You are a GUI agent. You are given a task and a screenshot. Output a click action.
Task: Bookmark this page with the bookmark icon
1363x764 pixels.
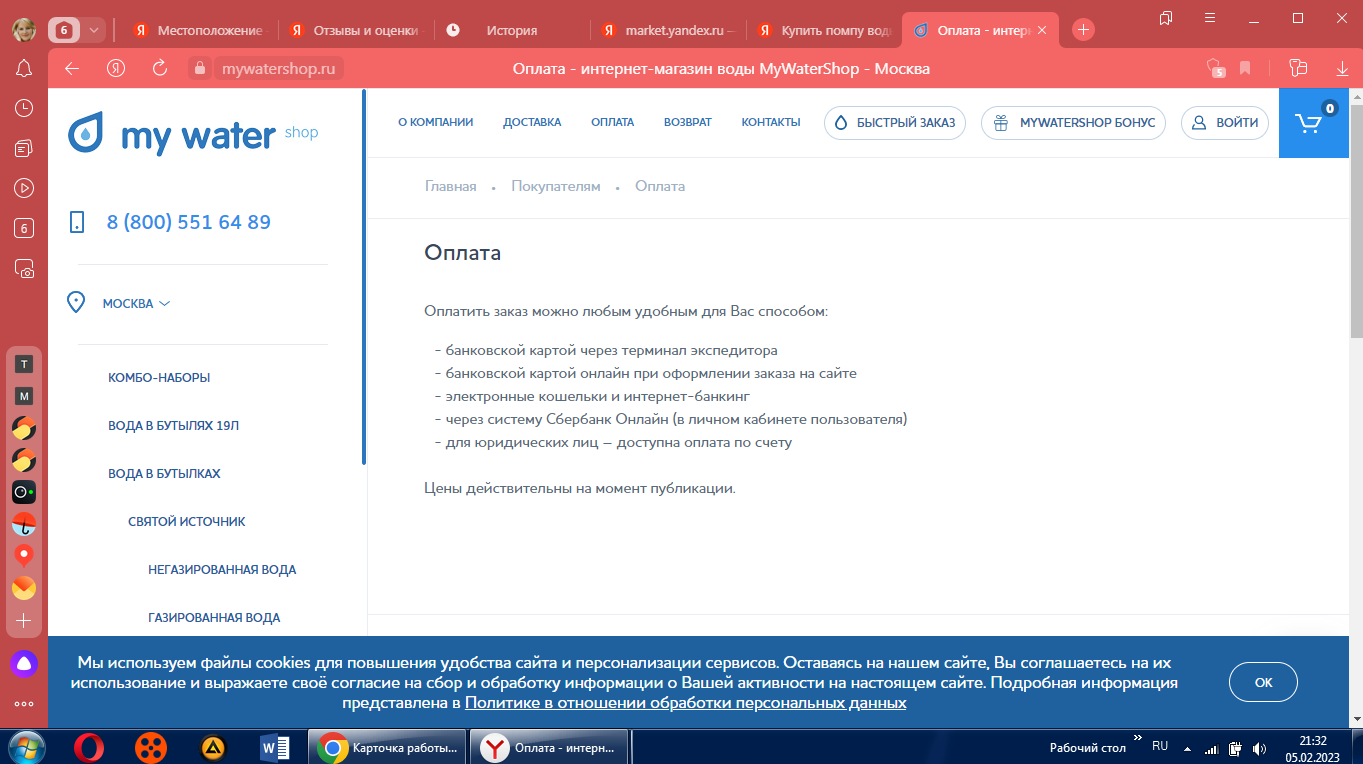1245,68
